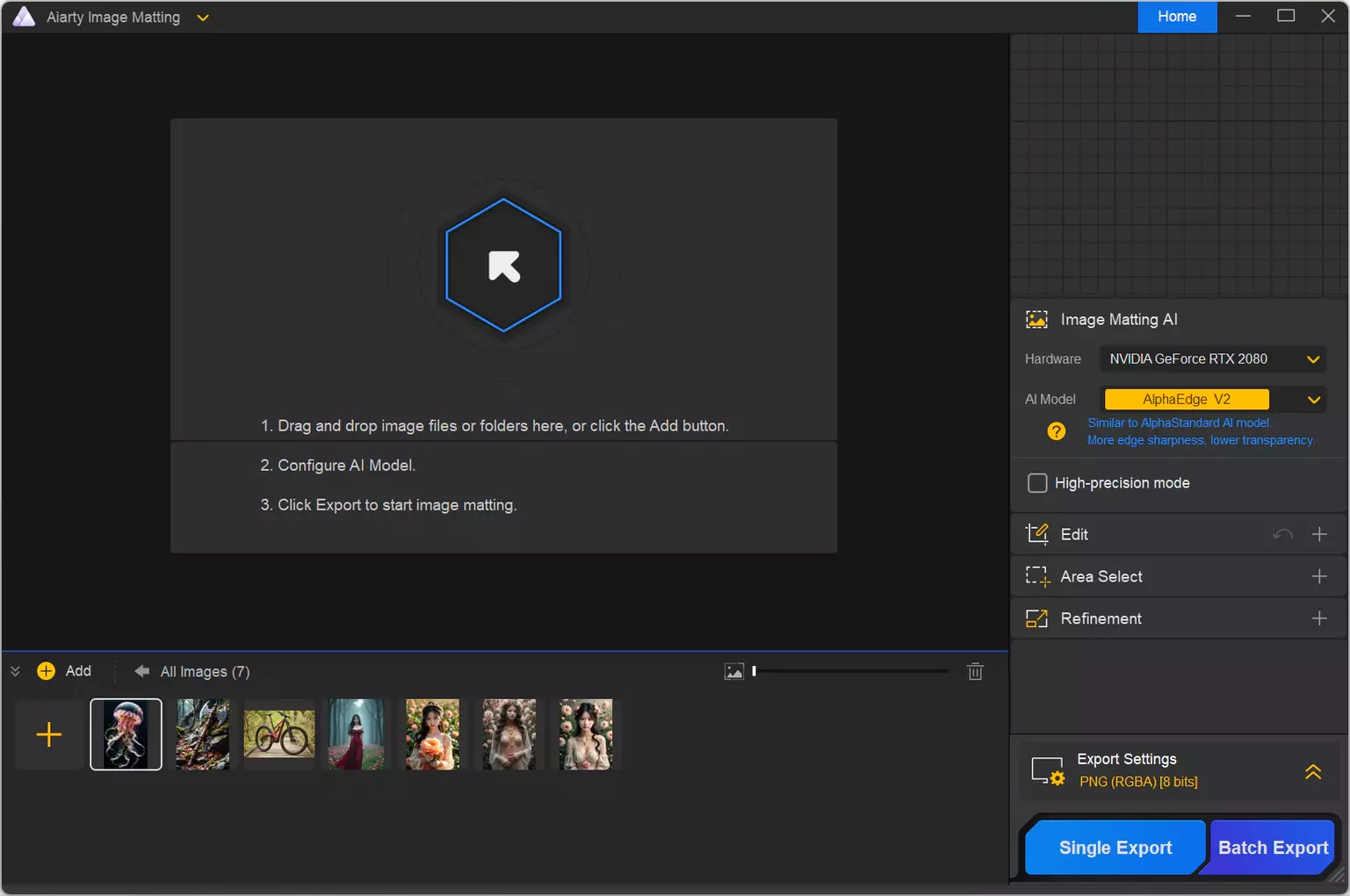Click the thumbnail zoom slider
The height and width of the screenshot is (896, 1350).
pyautogui.click(x=850, y=672)
